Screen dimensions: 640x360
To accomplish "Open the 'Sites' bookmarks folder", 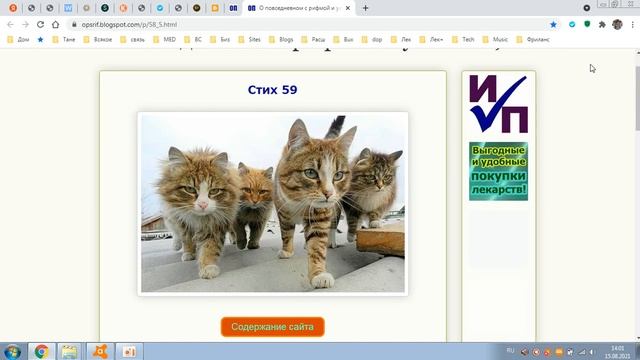I will point(249,40).
